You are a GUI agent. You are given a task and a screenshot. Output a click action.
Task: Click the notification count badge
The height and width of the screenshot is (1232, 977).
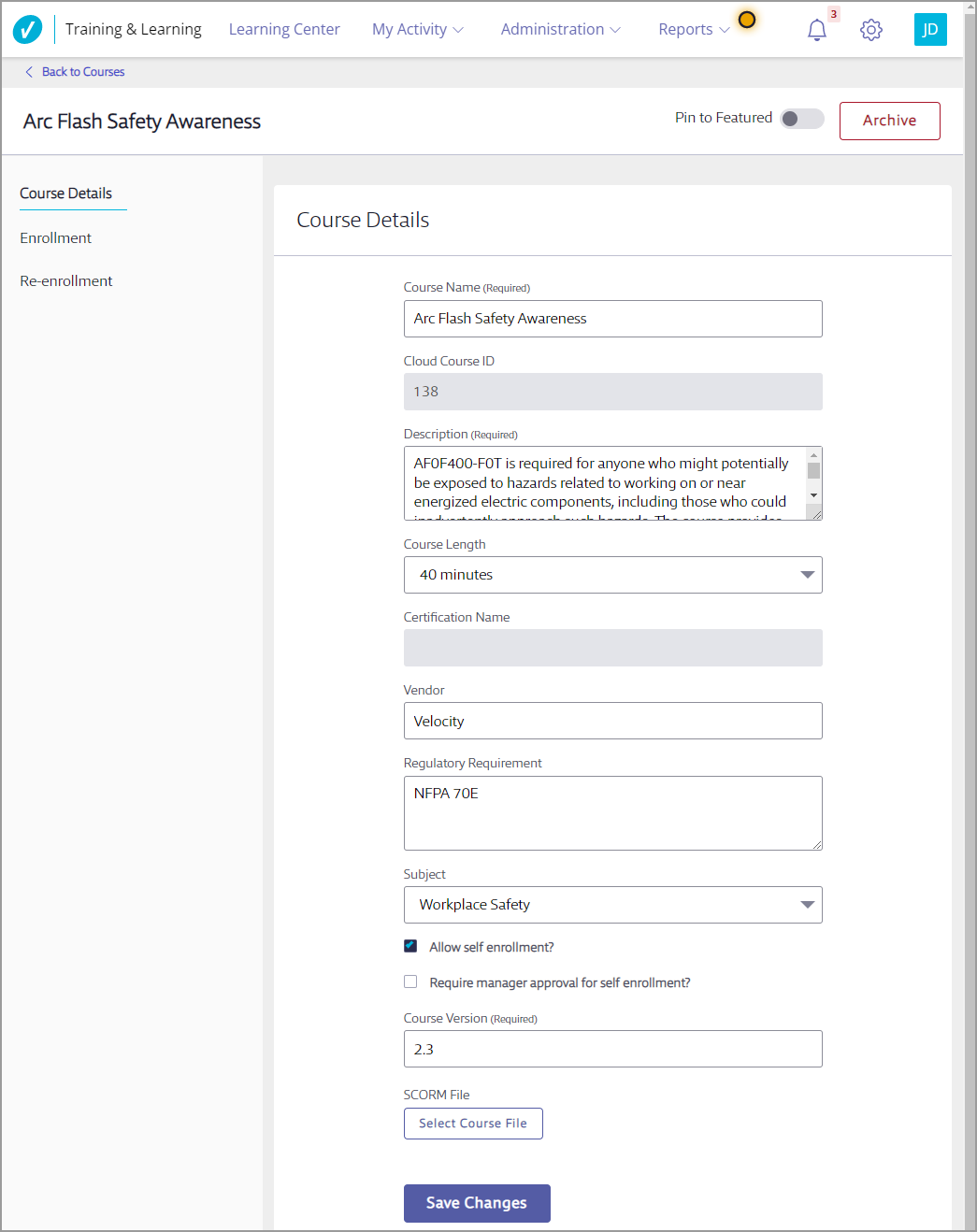[x=834, y=14]
